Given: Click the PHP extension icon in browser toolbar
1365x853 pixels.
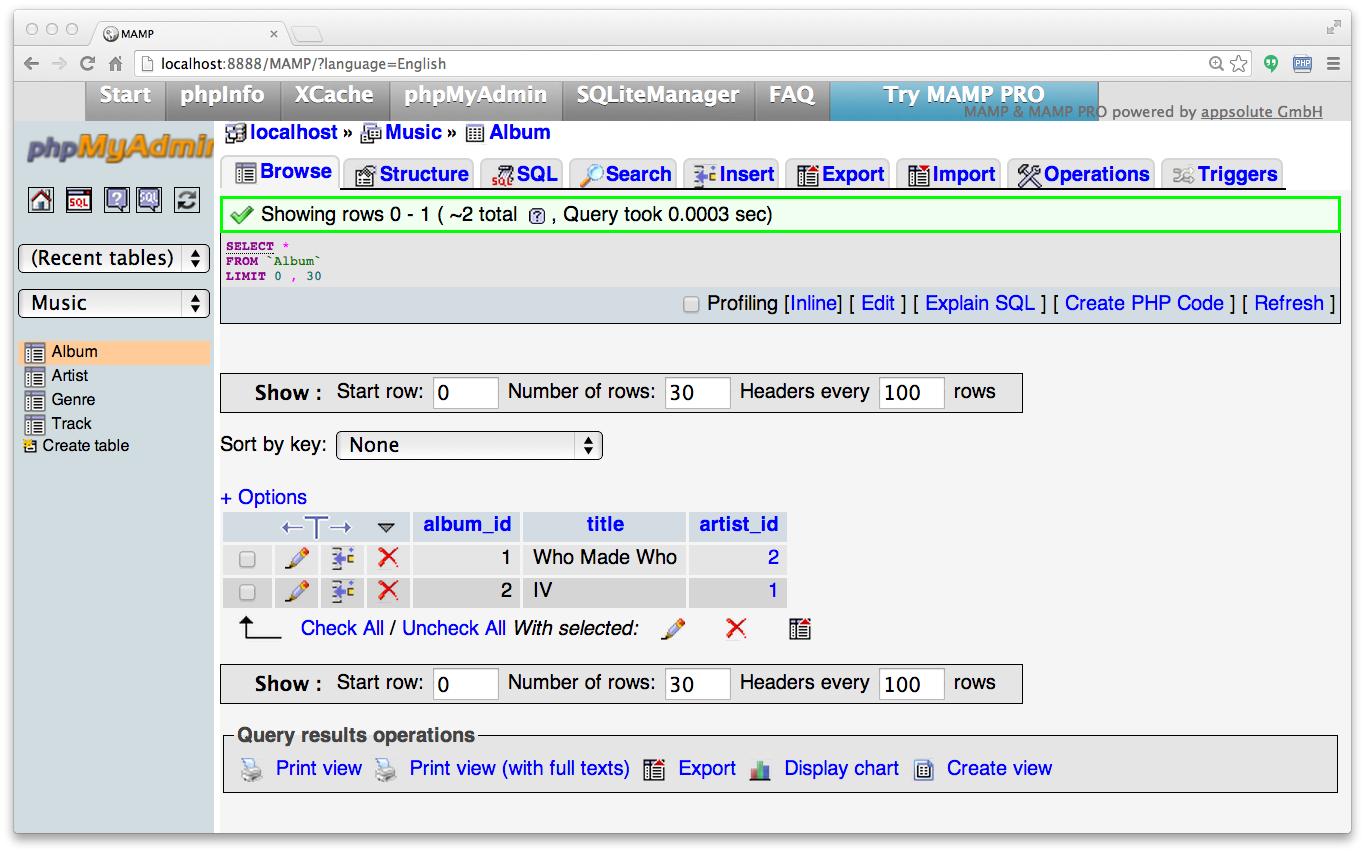Looking at the screenshot, I should pyautogui.click(x=1302, y=63).
